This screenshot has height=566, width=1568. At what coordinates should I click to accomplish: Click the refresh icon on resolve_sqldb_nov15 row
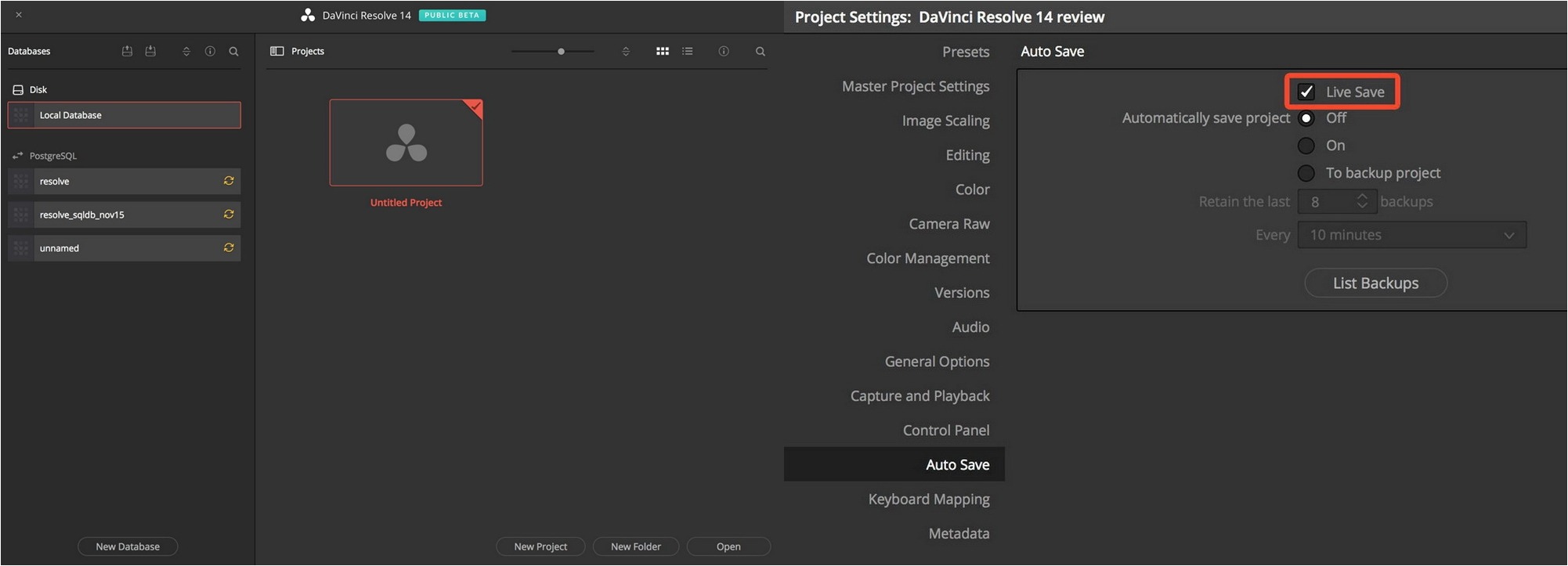(x=229, y=214)
